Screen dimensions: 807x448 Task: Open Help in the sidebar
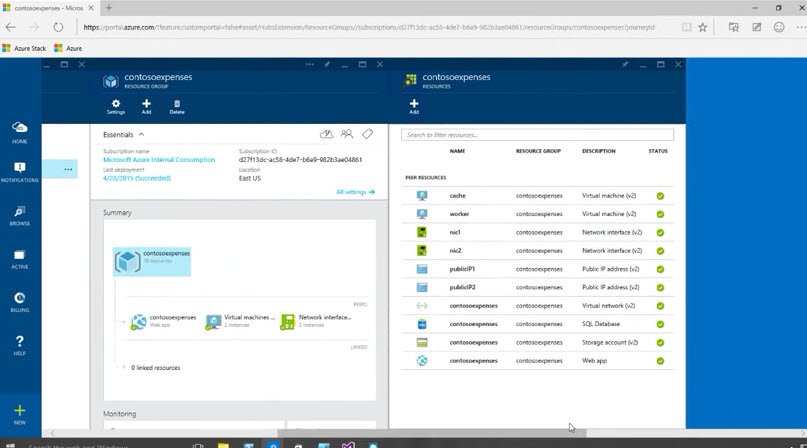(x=20, y=346)
